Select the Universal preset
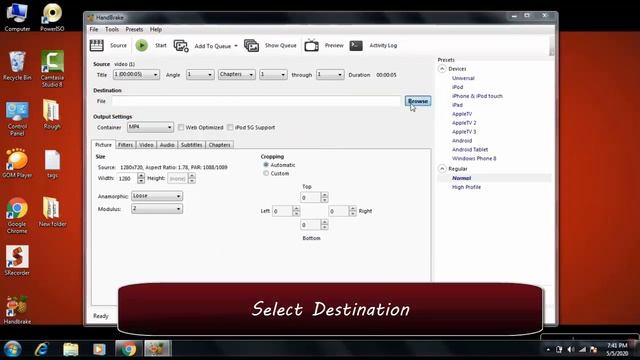 tap(463, 78)
